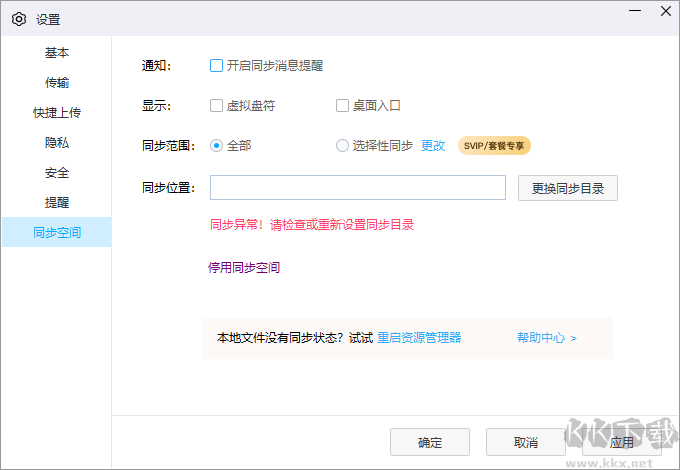Image resolution: width=680 pixels, height=470 pixels.
Task: Click the settings gear icon in title bar
Action: pos(19,20)
